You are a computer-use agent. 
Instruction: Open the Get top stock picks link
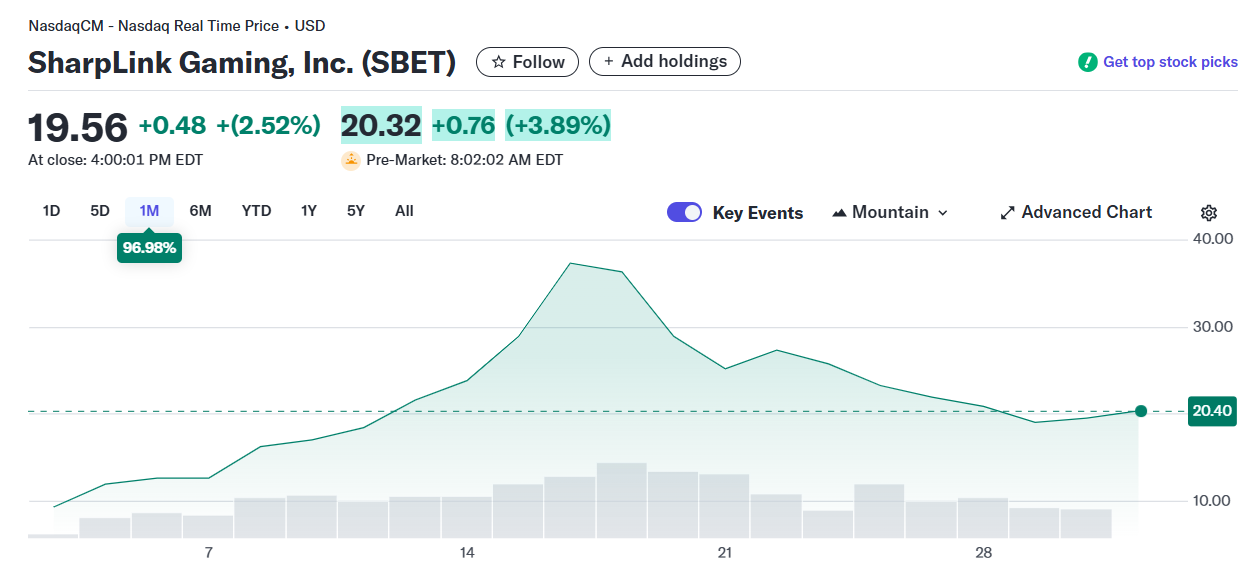tap(1158, 62)
